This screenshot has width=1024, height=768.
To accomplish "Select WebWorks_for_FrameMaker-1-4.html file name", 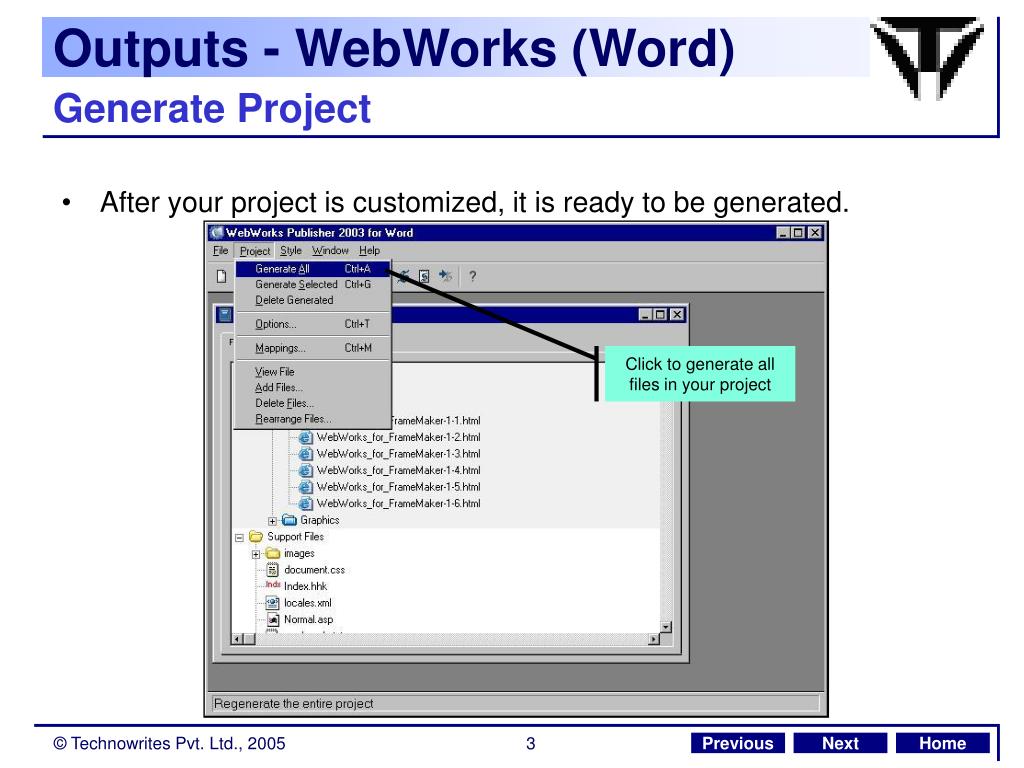I will point(398,470).
